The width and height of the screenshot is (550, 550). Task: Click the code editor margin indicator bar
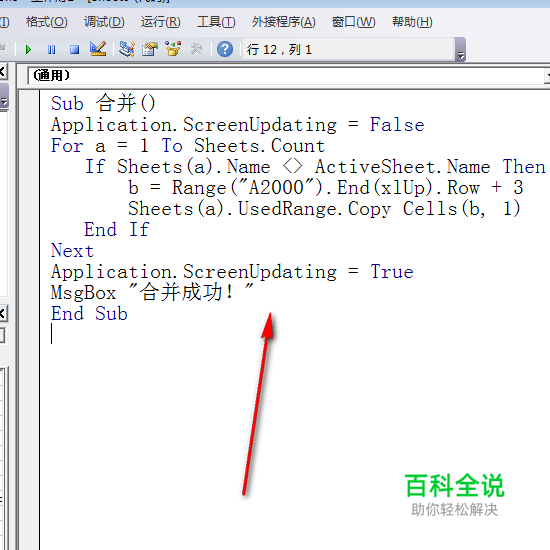pos(30,320)
